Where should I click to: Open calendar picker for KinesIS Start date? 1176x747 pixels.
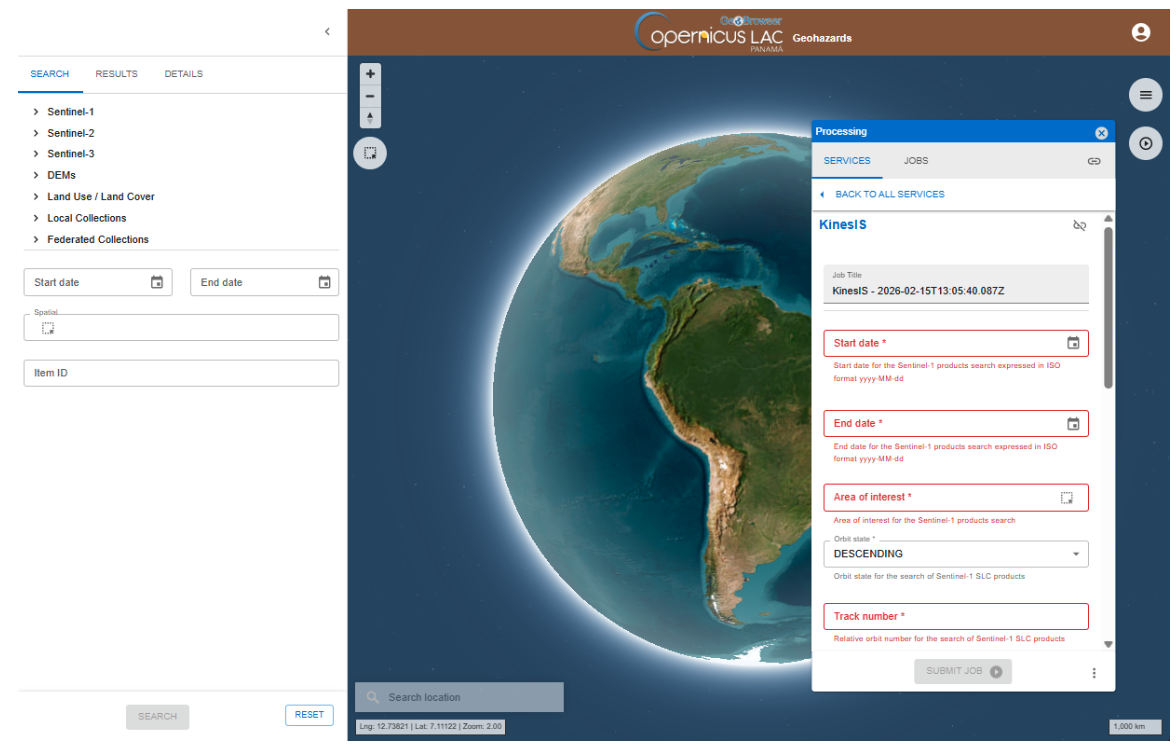click(1073, 343)
